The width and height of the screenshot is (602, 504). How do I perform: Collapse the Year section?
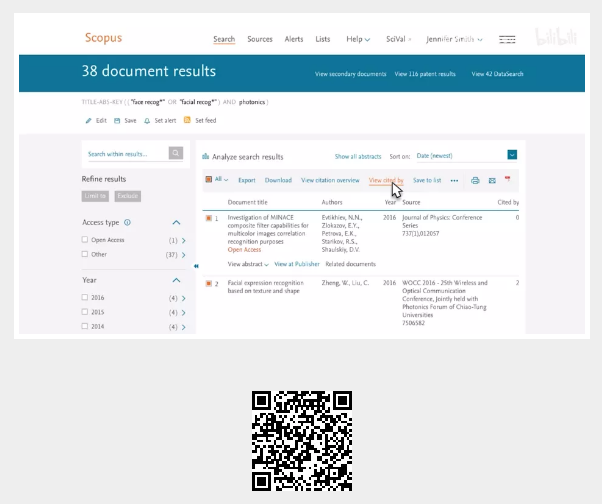(176, 280)
